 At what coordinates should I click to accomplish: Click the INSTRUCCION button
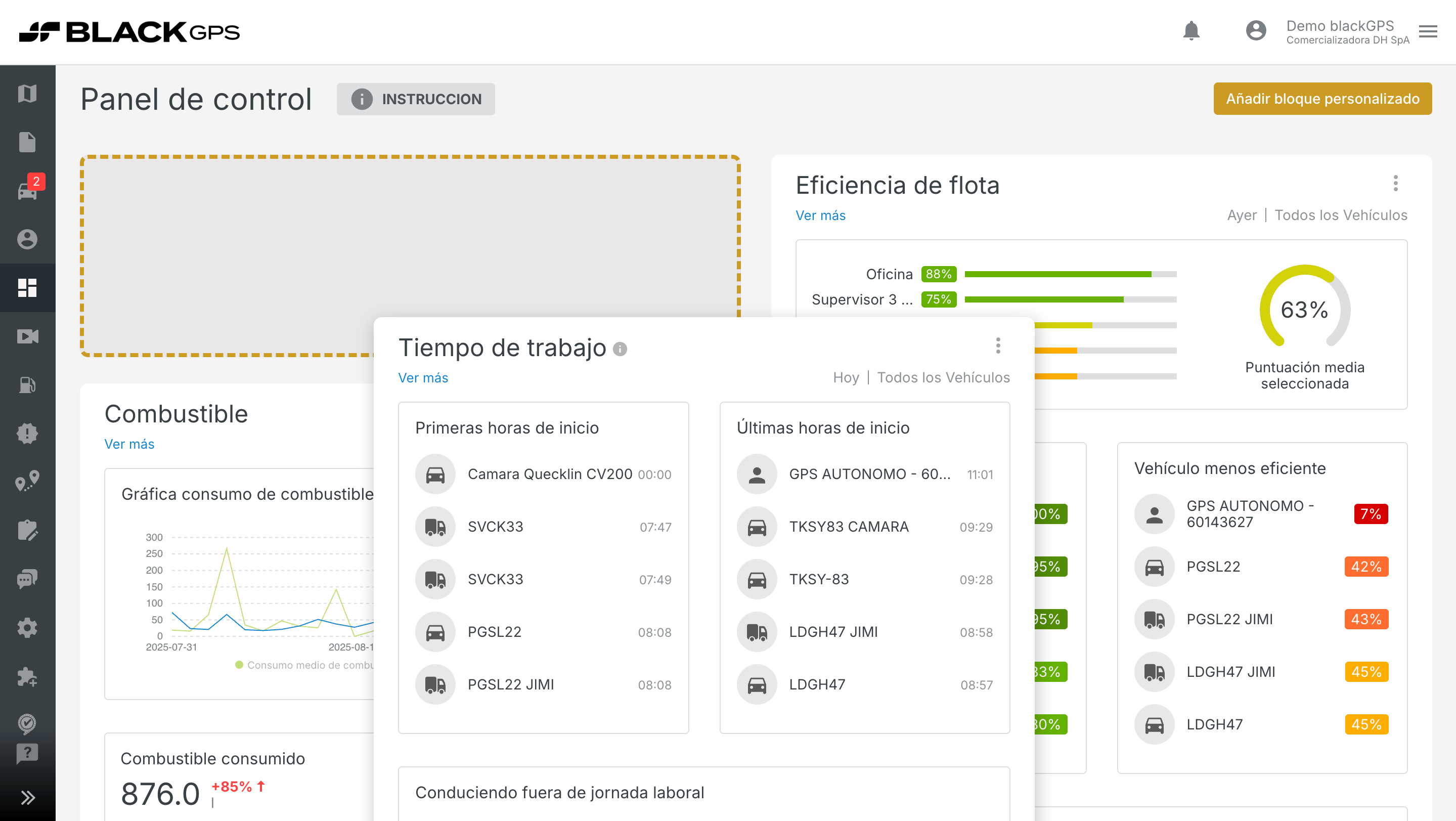point(415,99)
